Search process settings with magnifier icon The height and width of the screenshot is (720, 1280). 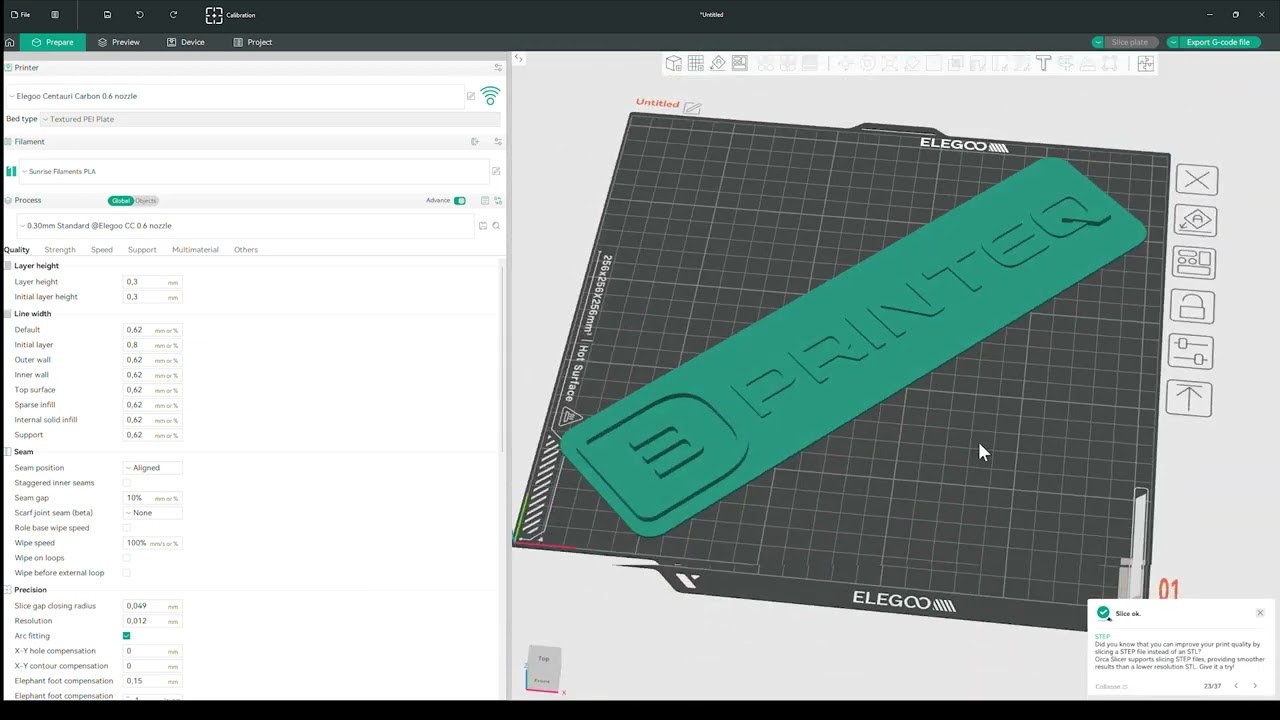point(496,226)
